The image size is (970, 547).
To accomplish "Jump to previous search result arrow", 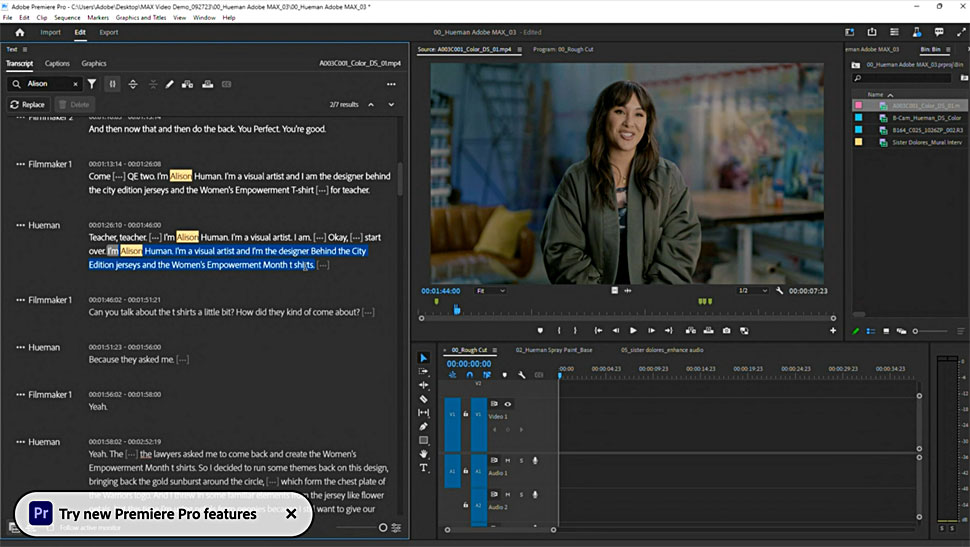I will click(x=371, y=105).
